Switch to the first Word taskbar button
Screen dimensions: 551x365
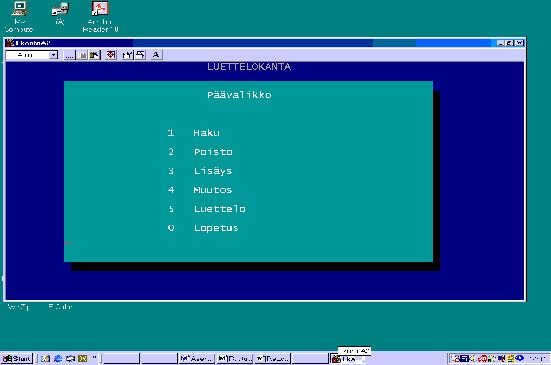tap(196, 358)
